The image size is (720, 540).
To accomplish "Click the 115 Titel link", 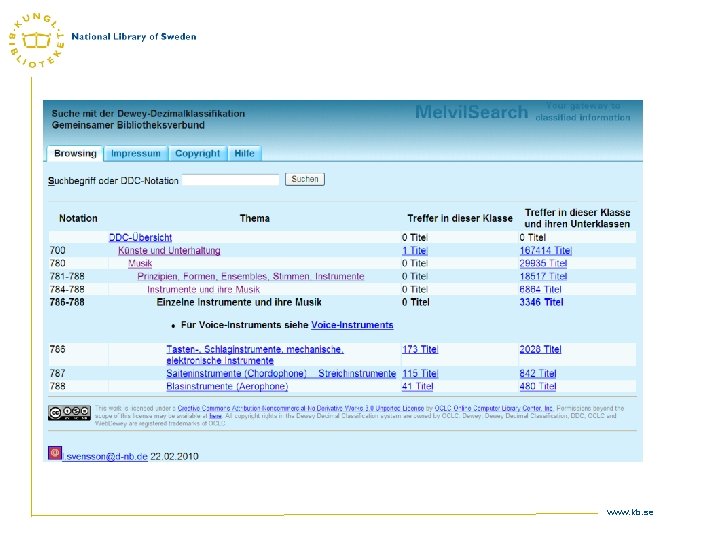I will [420, 373].
